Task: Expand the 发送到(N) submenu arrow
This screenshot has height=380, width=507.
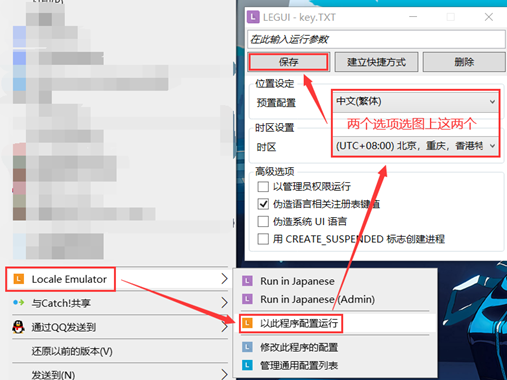Action: (x=224, y=374)
